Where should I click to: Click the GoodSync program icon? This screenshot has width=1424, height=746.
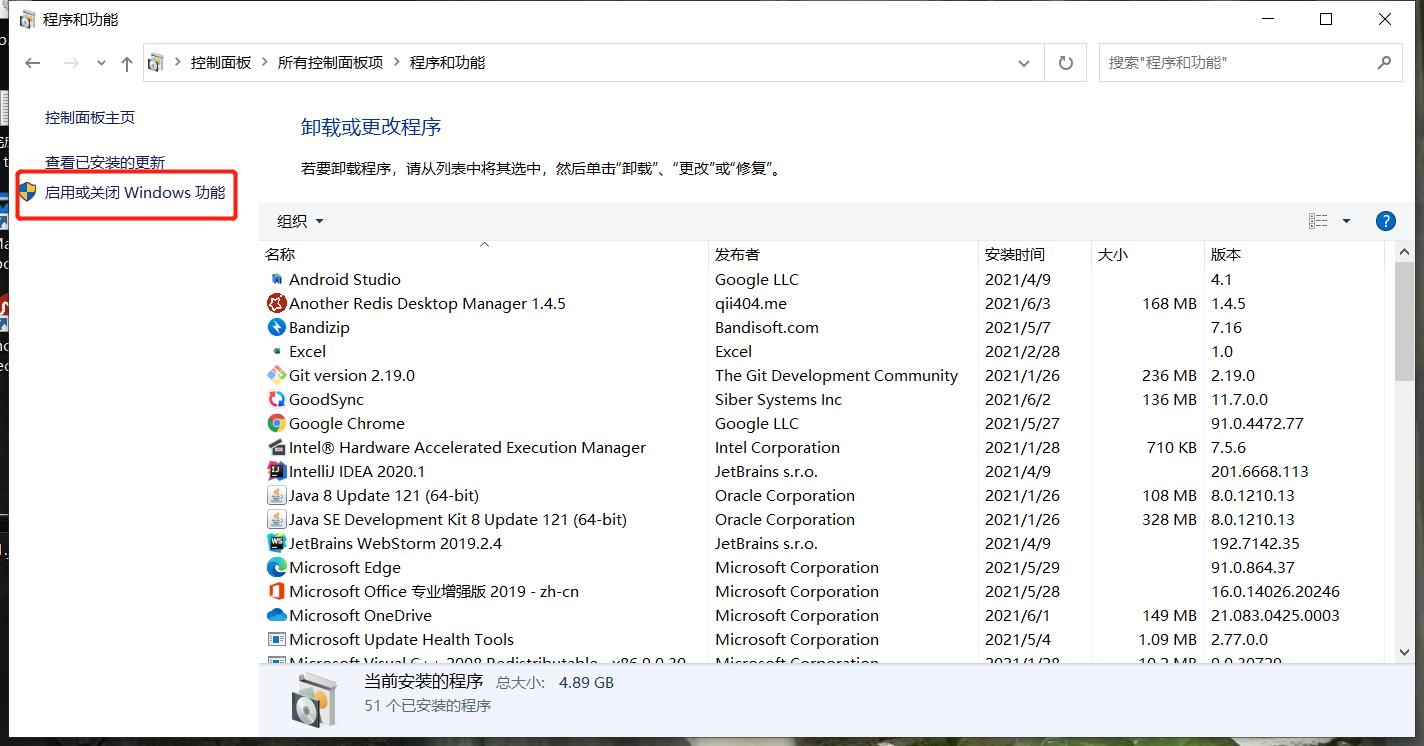click(277, 399)
